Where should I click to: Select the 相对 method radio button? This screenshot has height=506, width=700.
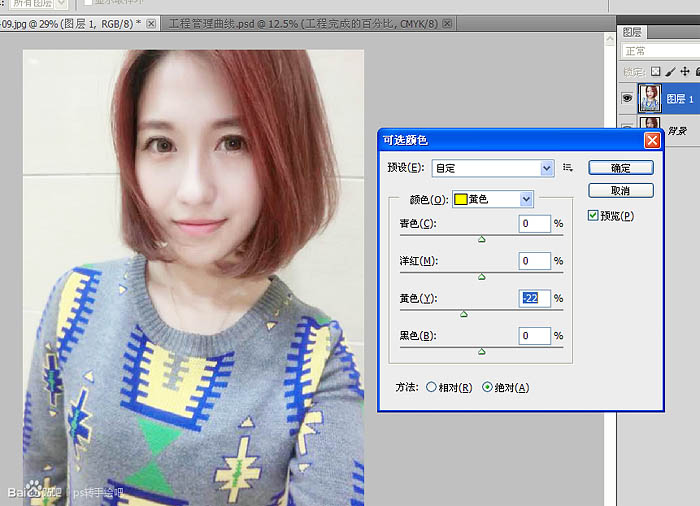(x=431, y=387)
